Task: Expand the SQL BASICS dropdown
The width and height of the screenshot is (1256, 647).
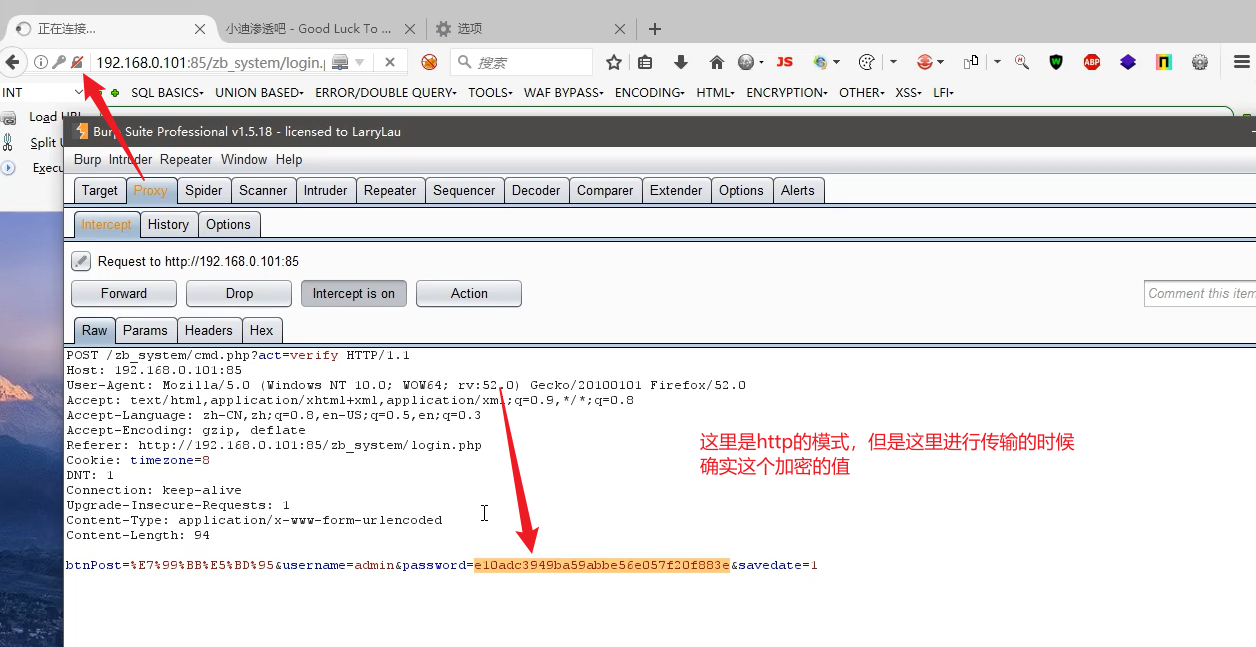Action: [167, 93]
